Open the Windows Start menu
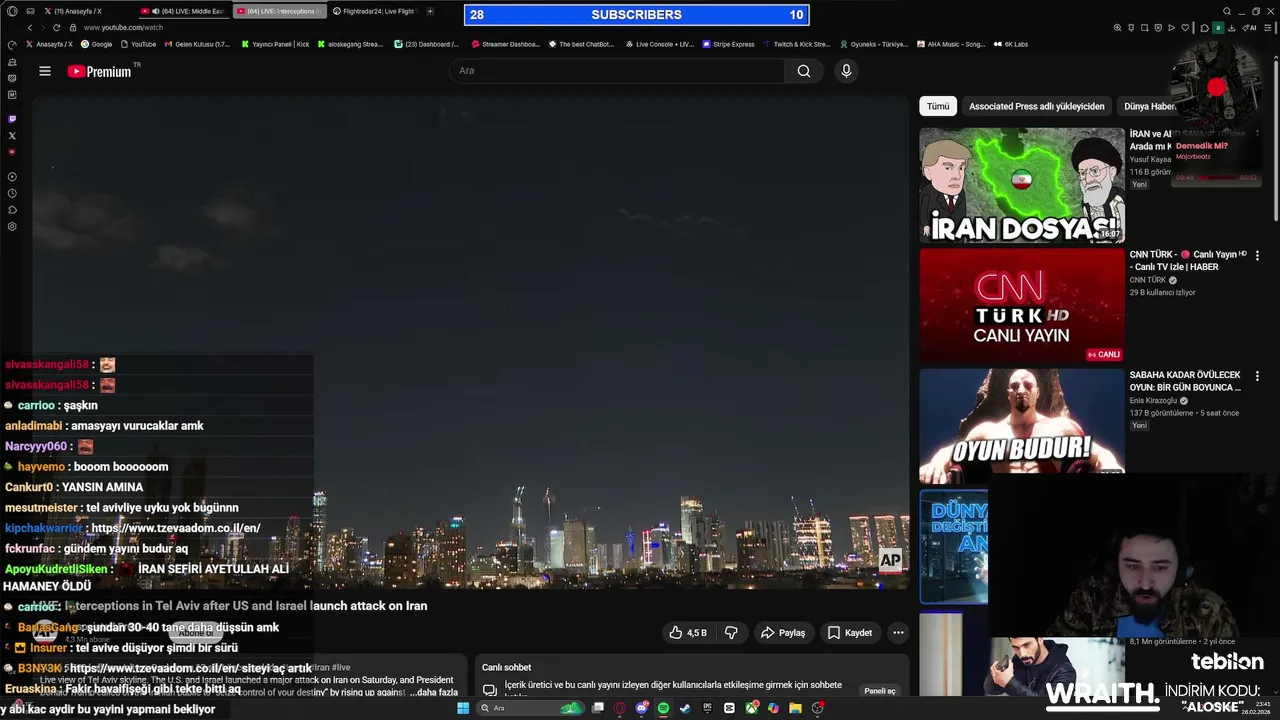This screenshot has height=720, width=1280. (463, 708)
